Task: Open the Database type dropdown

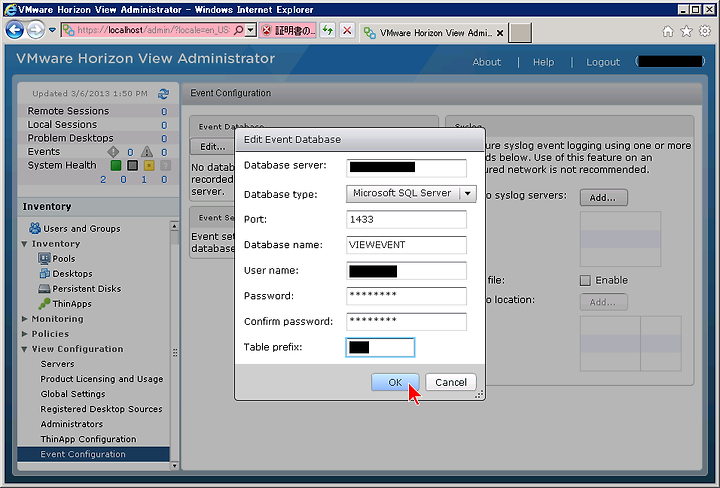Action: pos(411,194)
